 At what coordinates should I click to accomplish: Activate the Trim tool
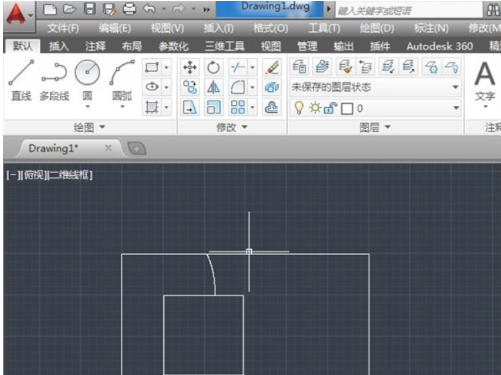click(237, 68)
